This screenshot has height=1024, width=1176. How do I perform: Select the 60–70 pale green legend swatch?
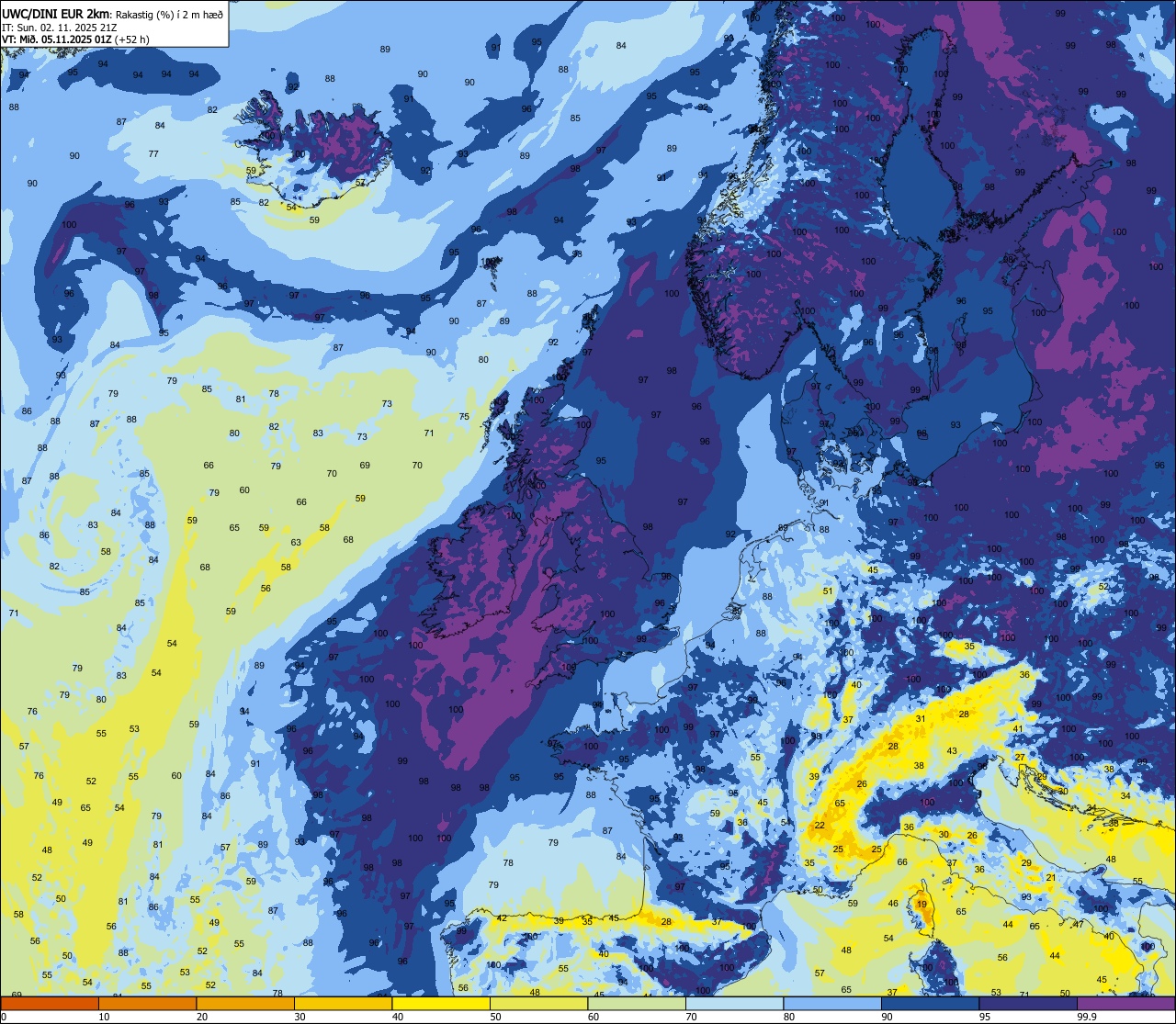(x=637, y=1003)
